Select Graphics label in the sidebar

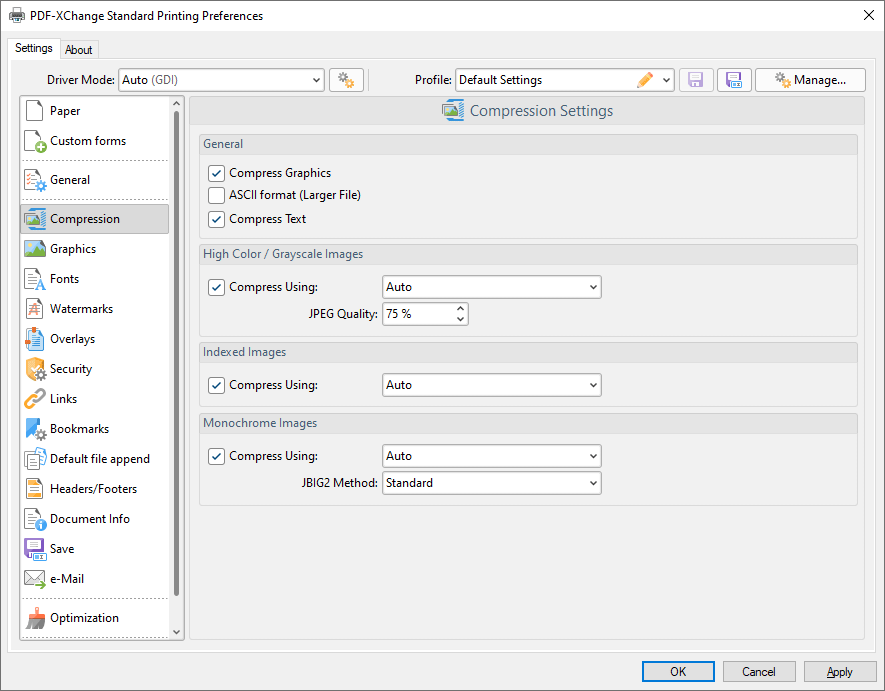[73, 249]
